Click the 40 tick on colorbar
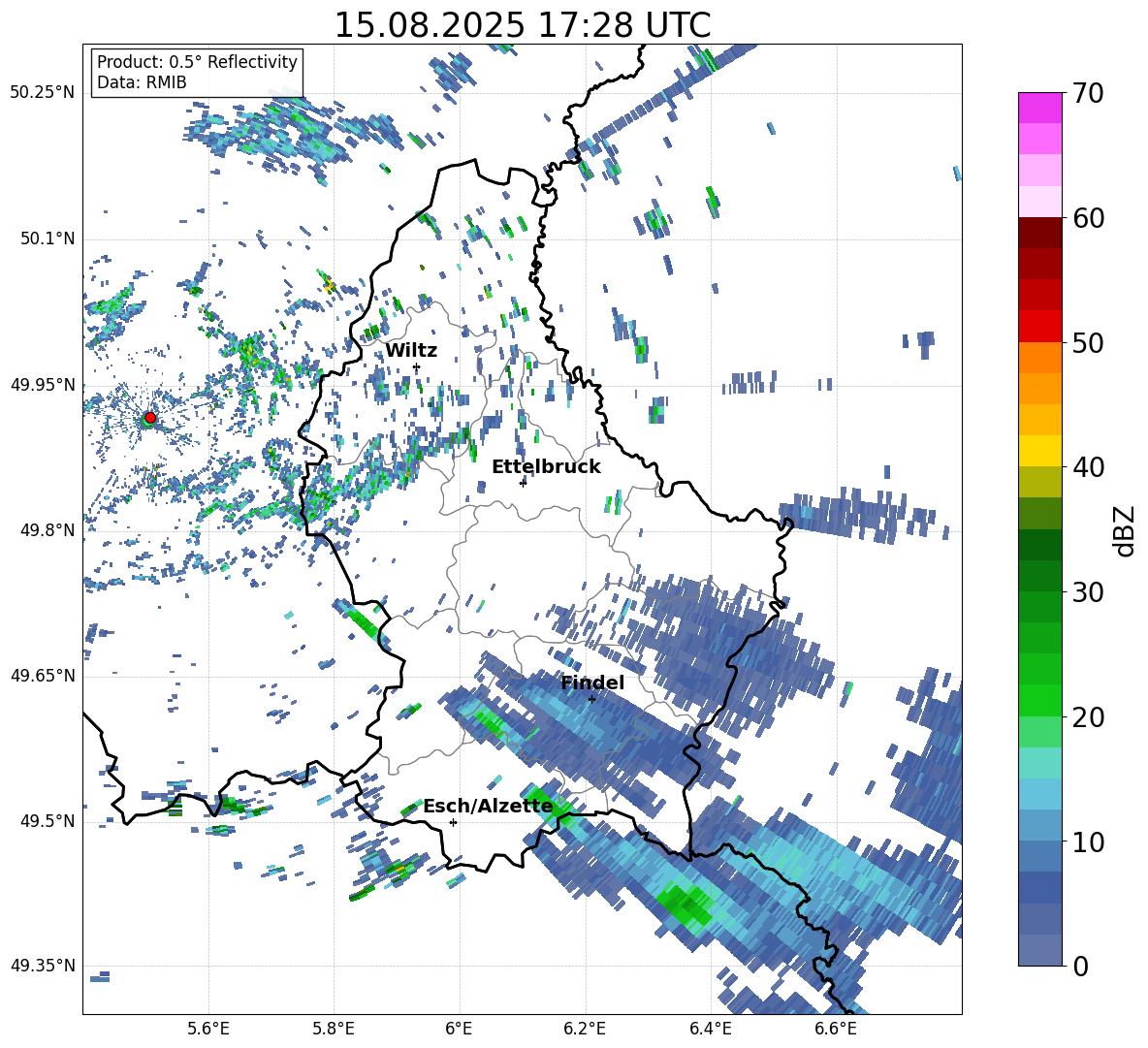 coord(1088,467)
